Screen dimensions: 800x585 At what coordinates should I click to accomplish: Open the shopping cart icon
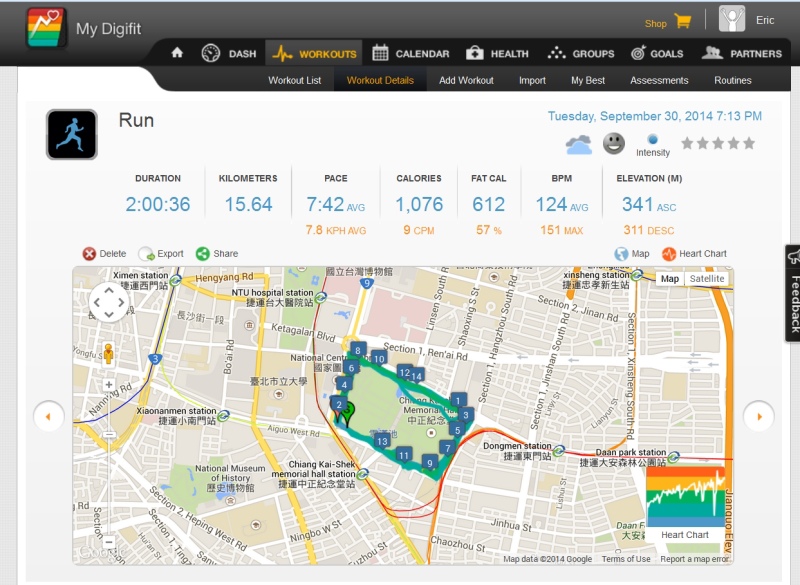coord(682,21)
